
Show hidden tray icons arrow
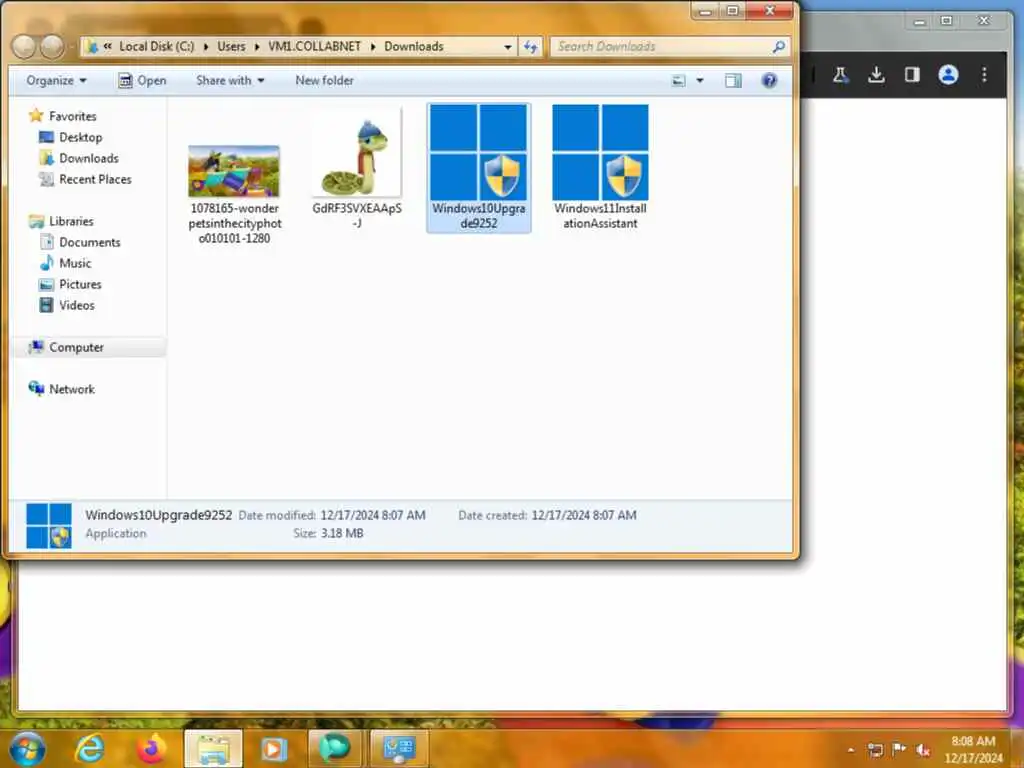[x=850, y=750]
